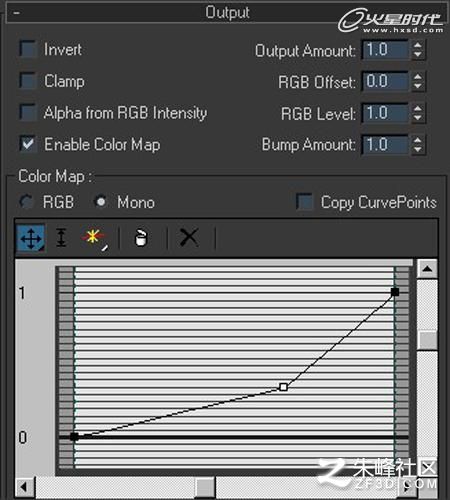Viewport: 450px width, 500px height.
Task: Click the scroll up arrow of curve graph
Action: (x=427, y=269)
